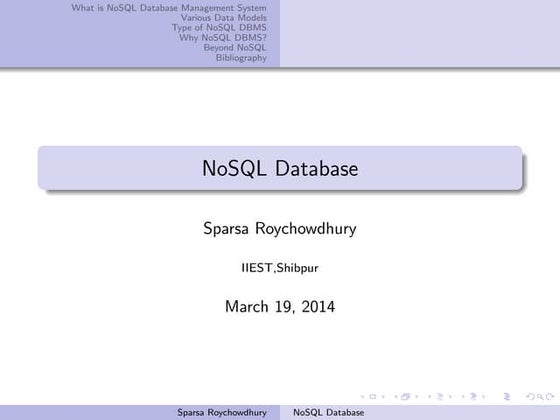Screen dimensions: 560x420
Task: Navigate to 'Bibliography' section
Action: (241, 58)
